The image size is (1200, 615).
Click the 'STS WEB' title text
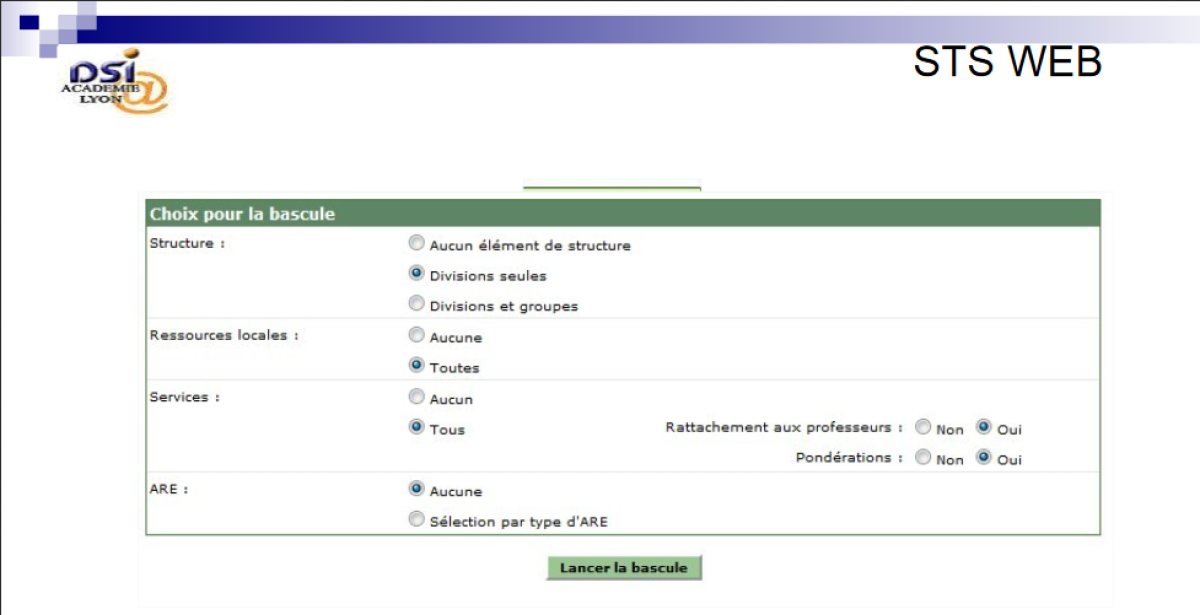tap(1007, 62)
